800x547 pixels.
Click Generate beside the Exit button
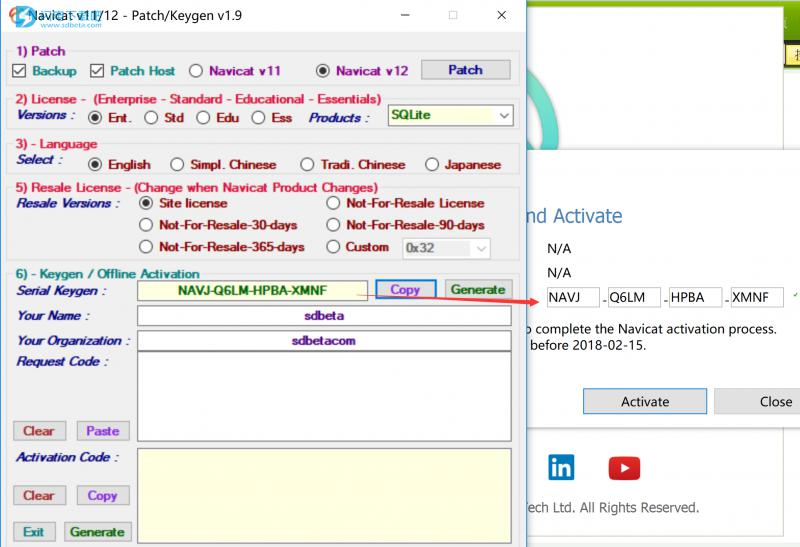pos(97,532)
